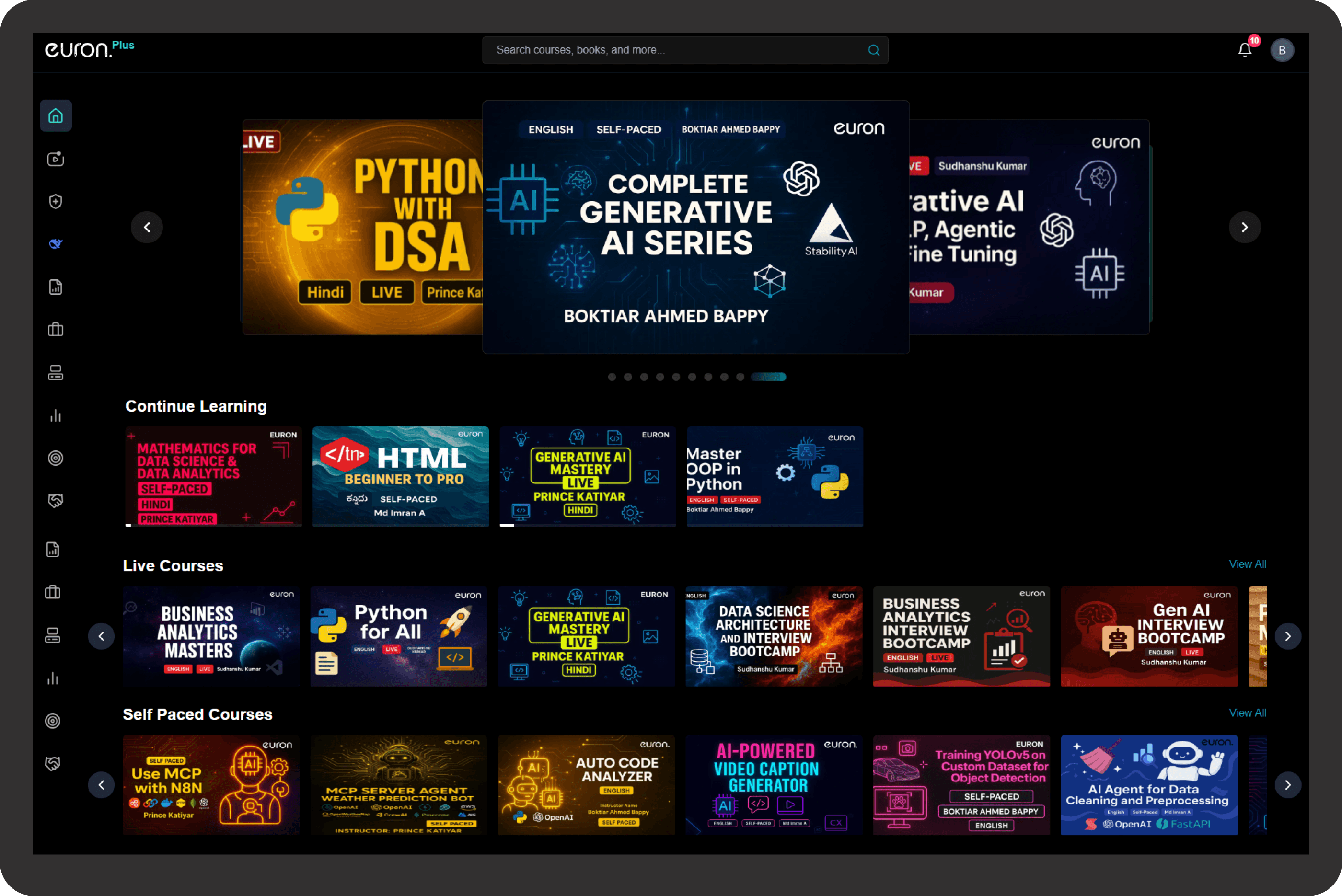1342x896 pixels.
Task: Open MCP Server Agent Weather Prediction Bot
Action: point(399,785)
